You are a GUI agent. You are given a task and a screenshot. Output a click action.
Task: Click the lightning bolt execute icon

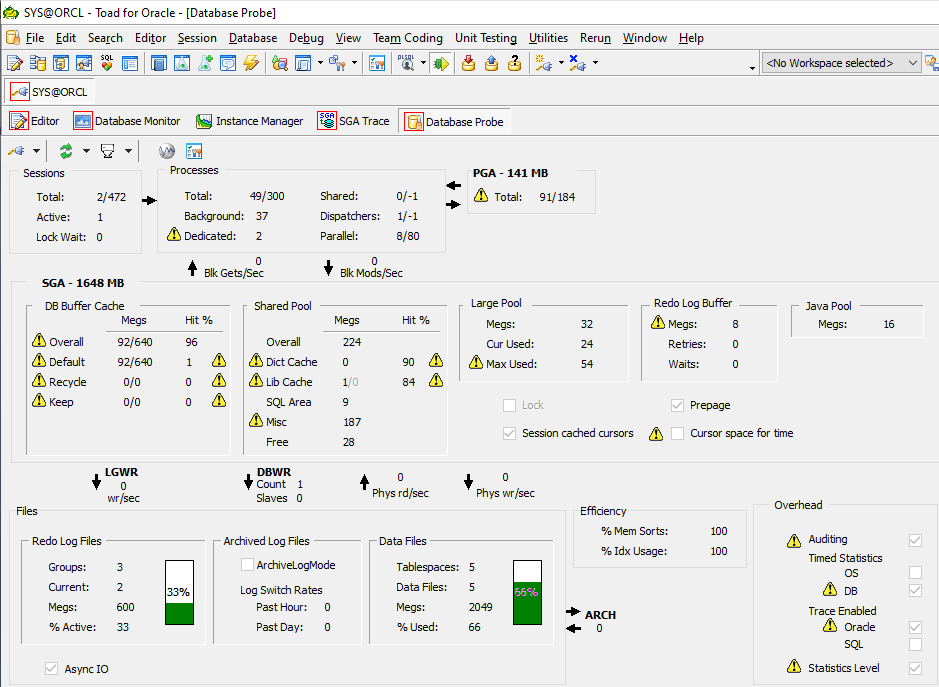pos(251,62)
